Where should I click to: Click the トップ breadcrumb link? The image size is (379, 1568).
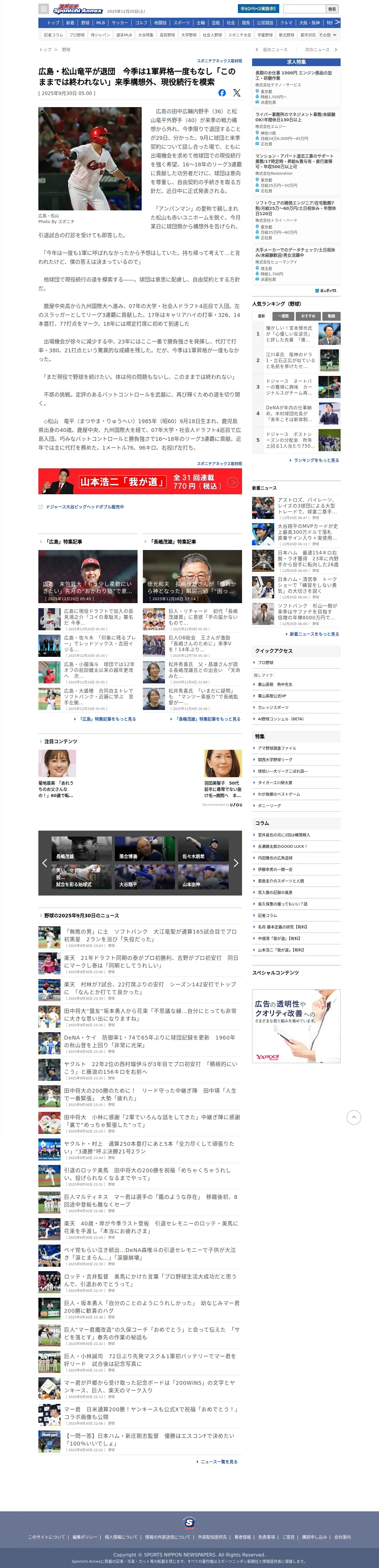click(x=45, y=49)
